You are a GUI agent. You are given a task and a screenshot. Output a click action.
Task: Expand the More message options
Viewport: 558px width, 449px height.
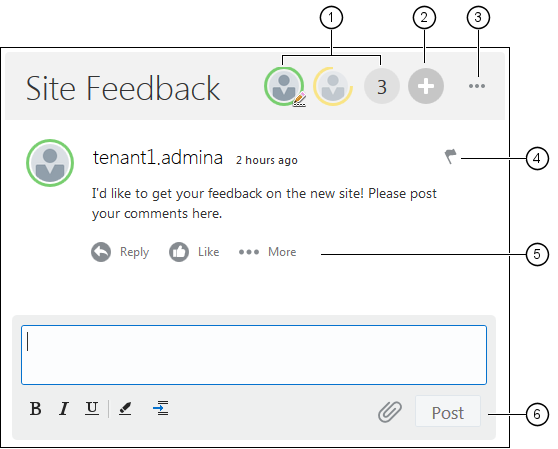(x=267, y=252)
